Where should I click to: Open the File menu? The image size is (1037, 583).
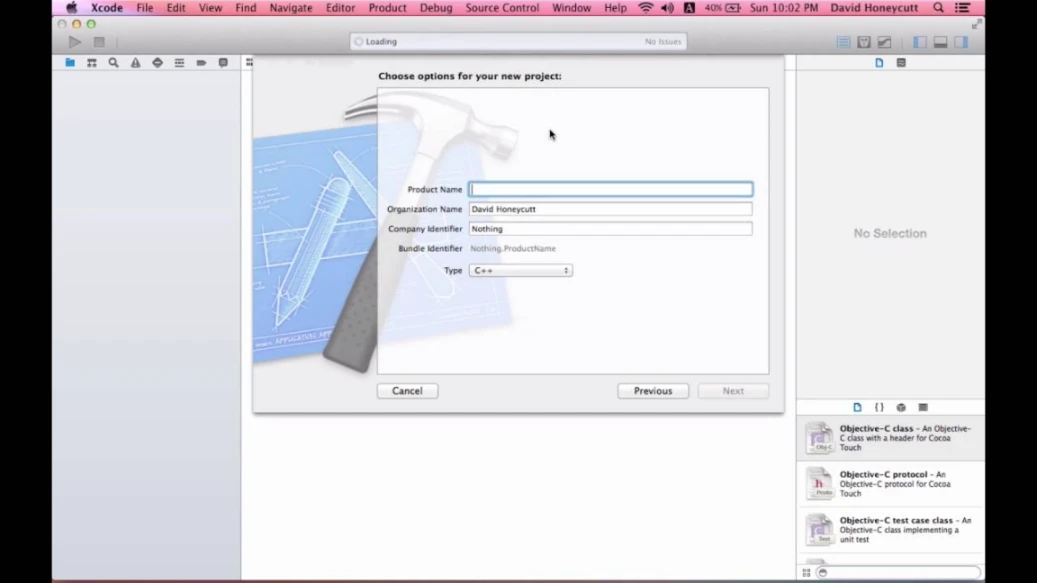point(145,8)
